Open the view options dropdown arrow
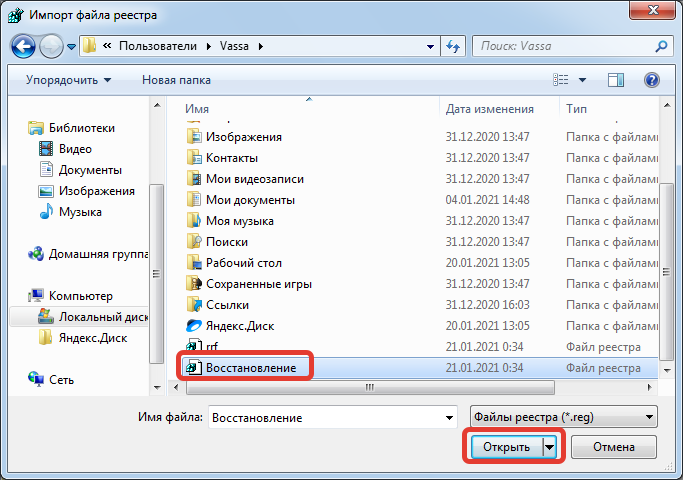683x480 pixels. click(582, 80)
